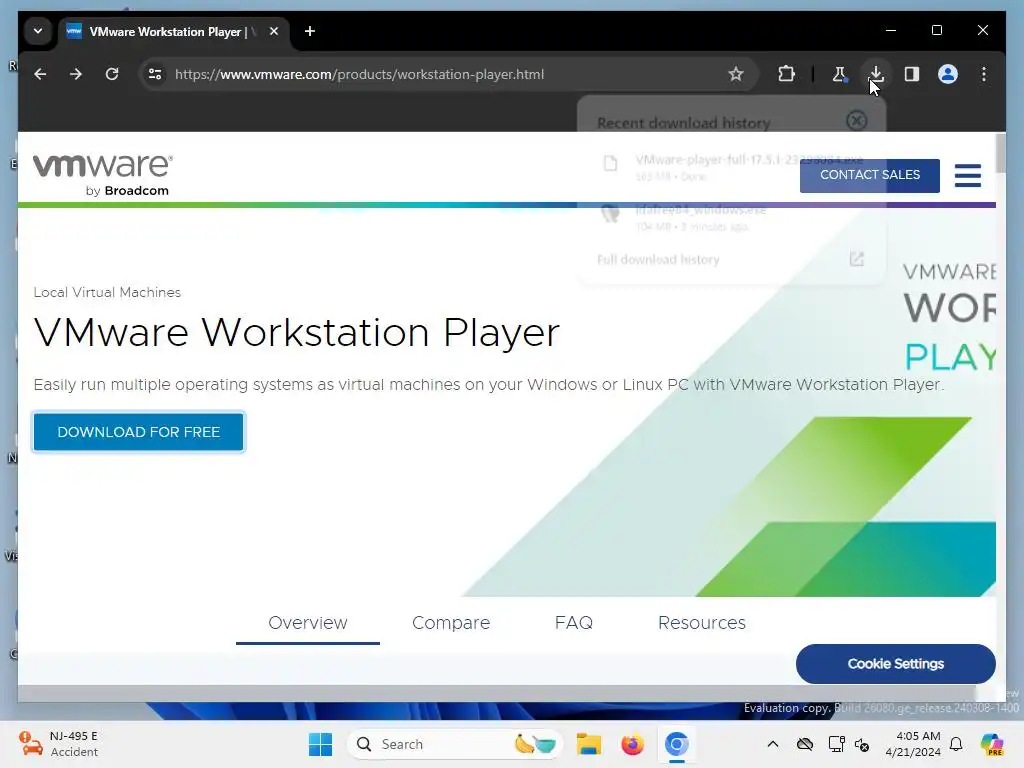Screen dimensions: 1024x768
Task: Switch to the Overview tab
Action: pyautogui.click(x=308, y=623)
